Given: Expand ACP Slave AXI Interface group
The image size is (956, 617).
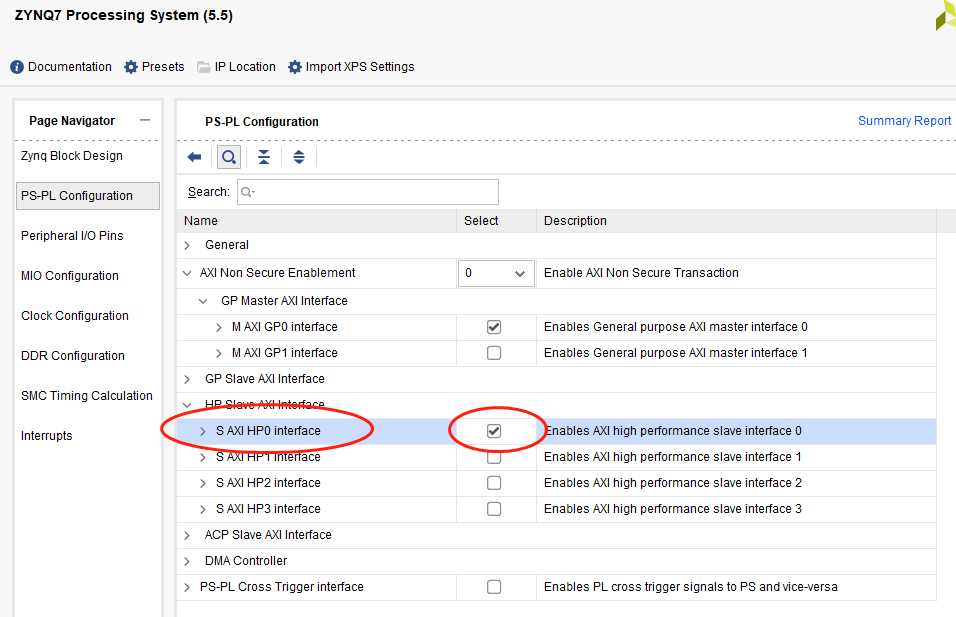Looking at the screenshot, I should 187,535.
